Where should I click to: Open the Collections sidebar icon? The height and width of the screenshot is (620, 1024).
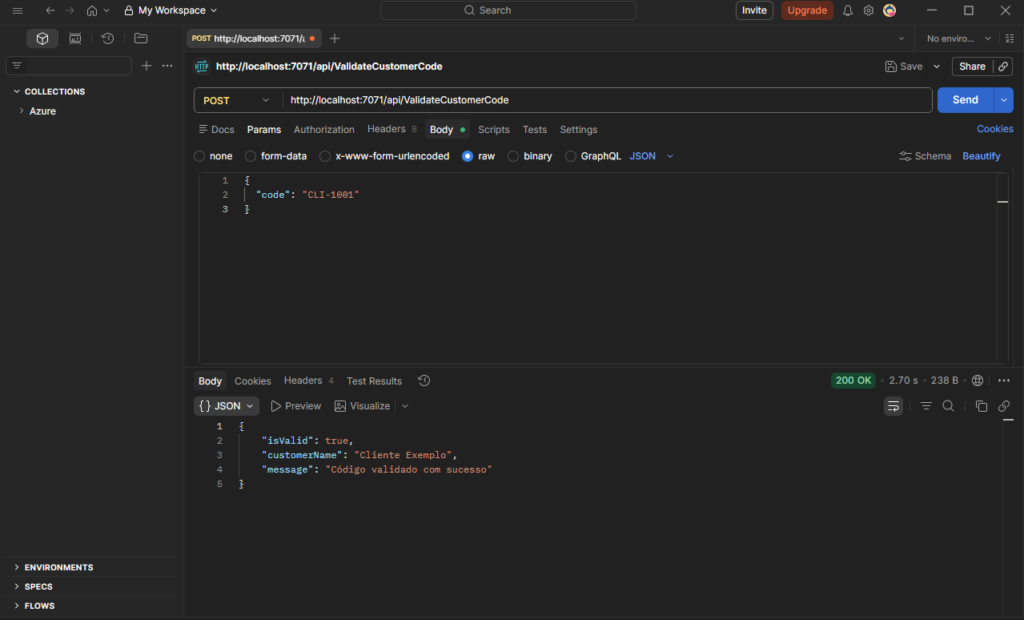pos(42,38)
